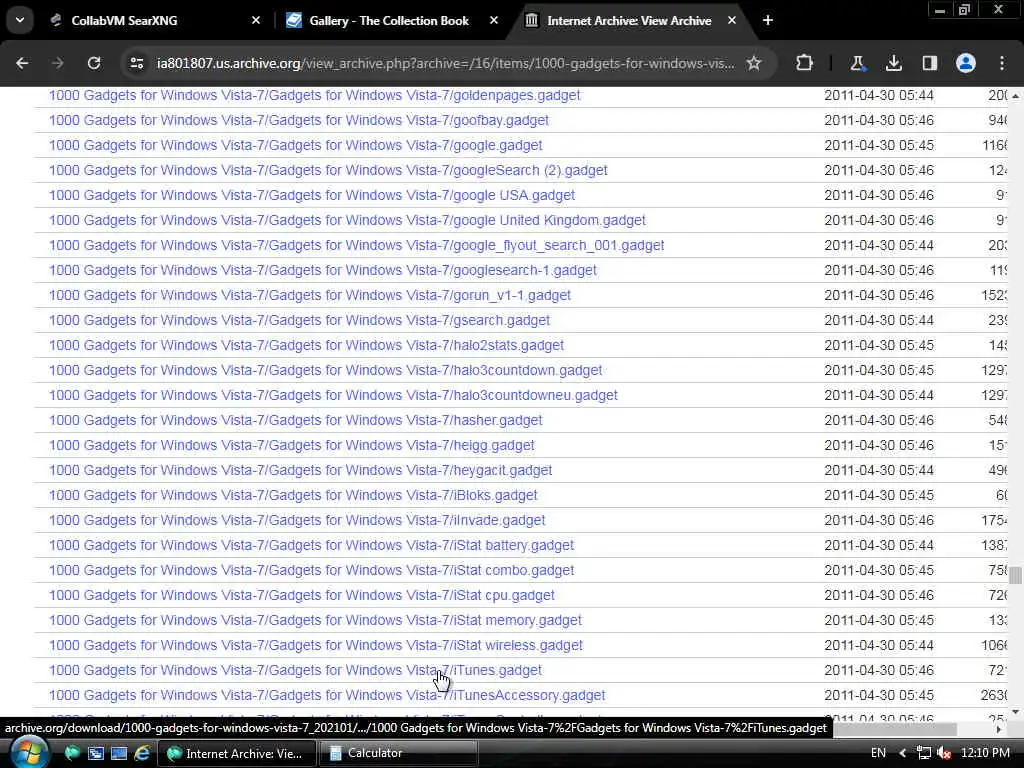Viewport: 1024px width, 768px height.
Task: Open the heigg.gadget link
Action: [x=291, y=445]
